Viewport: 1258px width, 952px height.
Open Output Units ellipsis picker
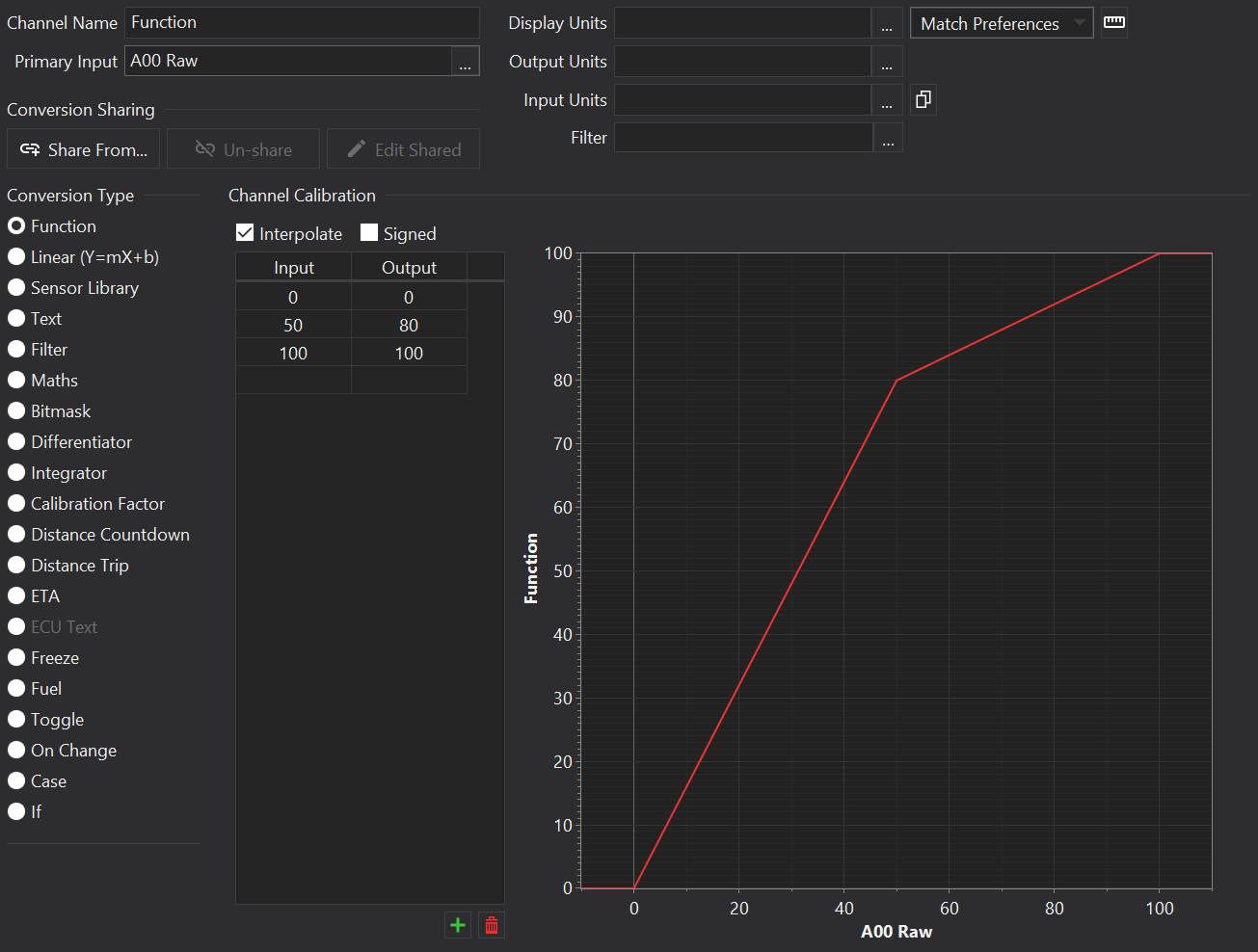click(x=887, y=62)
